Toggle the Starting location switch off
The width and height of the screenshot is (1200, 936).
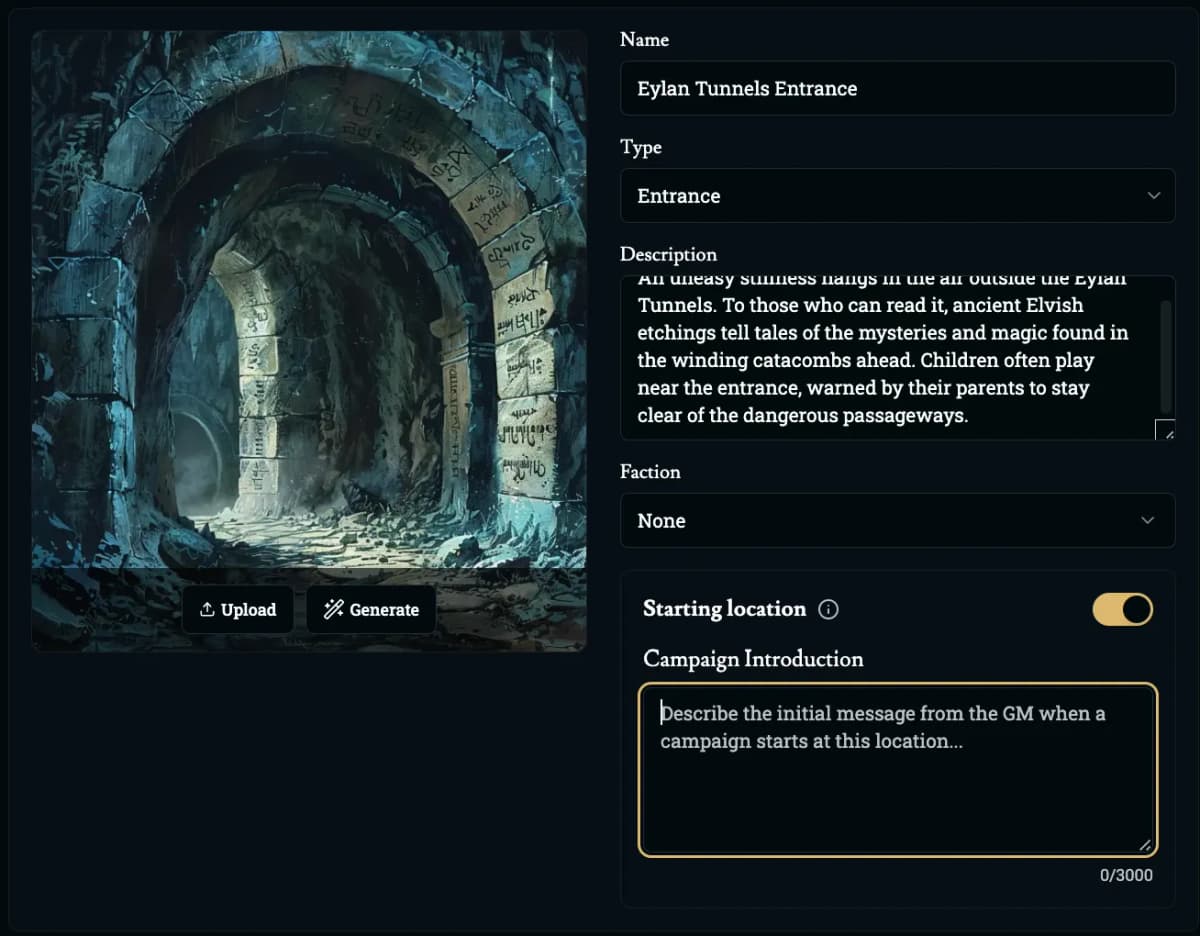pyautogui.click(x=1122, y=609)
